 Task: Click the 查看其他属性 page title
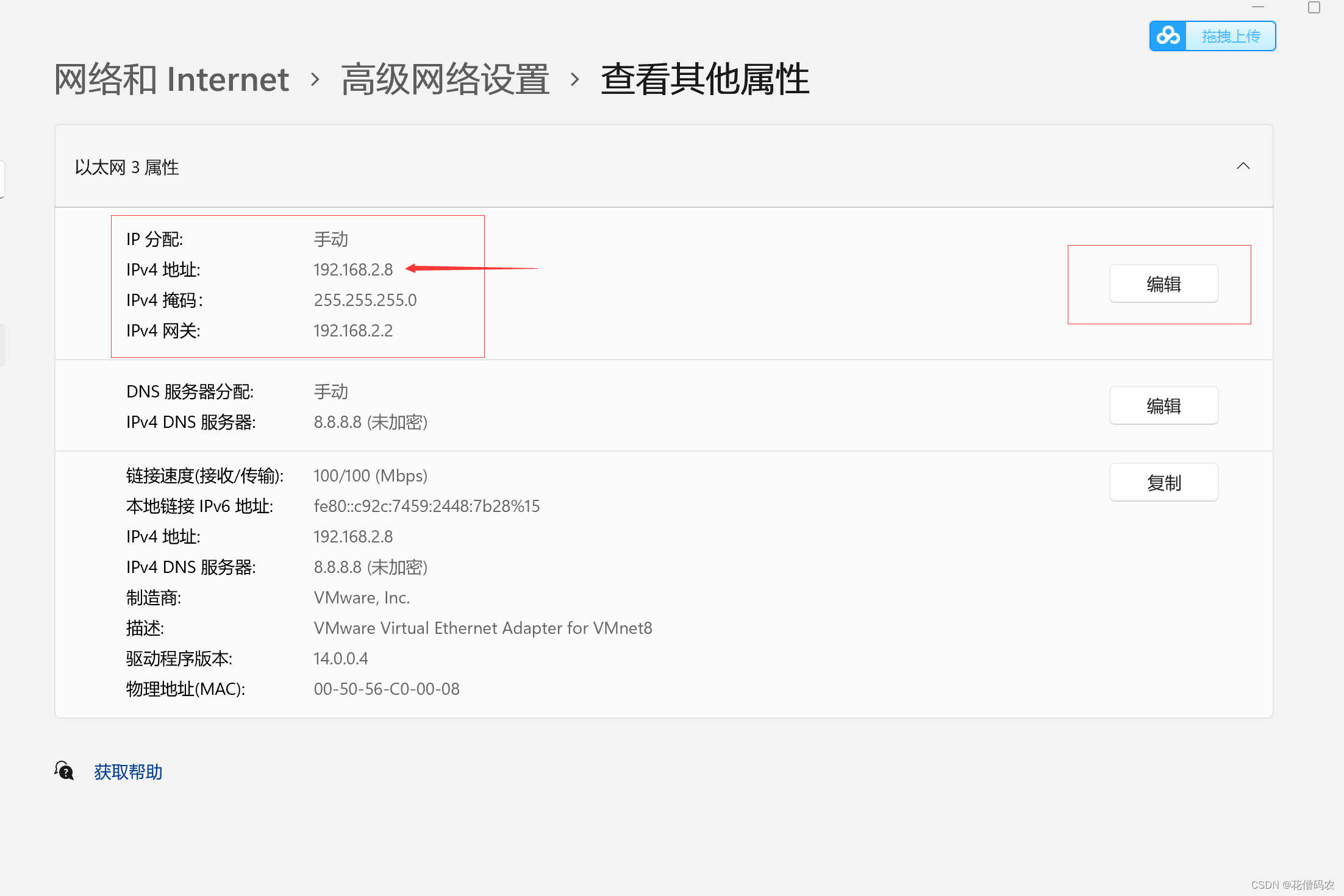point(705,79)
